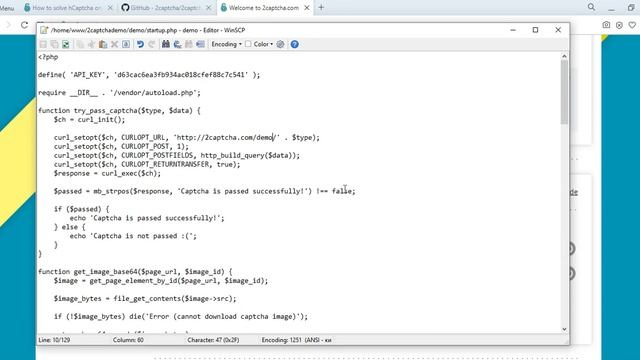The width and height of the screenshot is (640, 360).
Task: Open Find using the binoculars icon
Action: point(166,44)
